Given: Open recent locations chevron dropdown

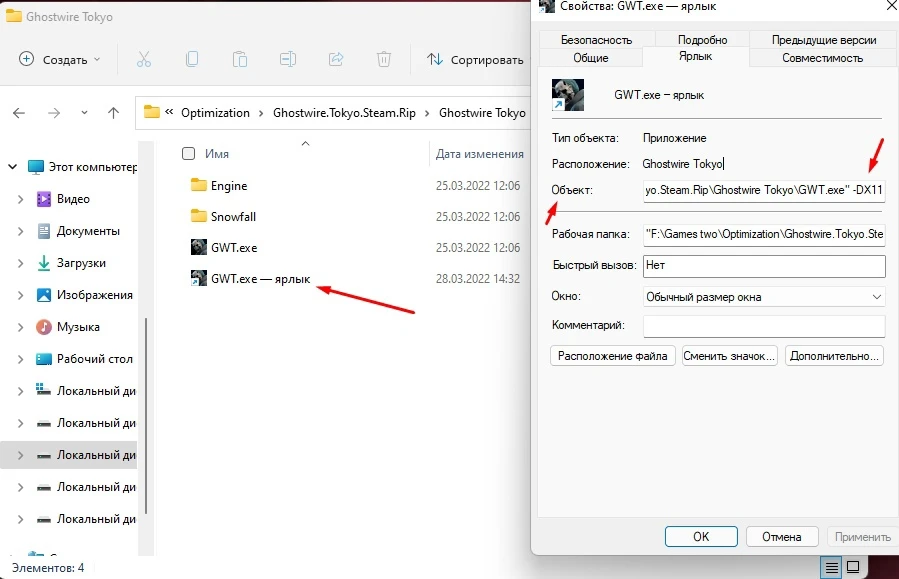Looking at the screenshot, I should pos(84,113).
